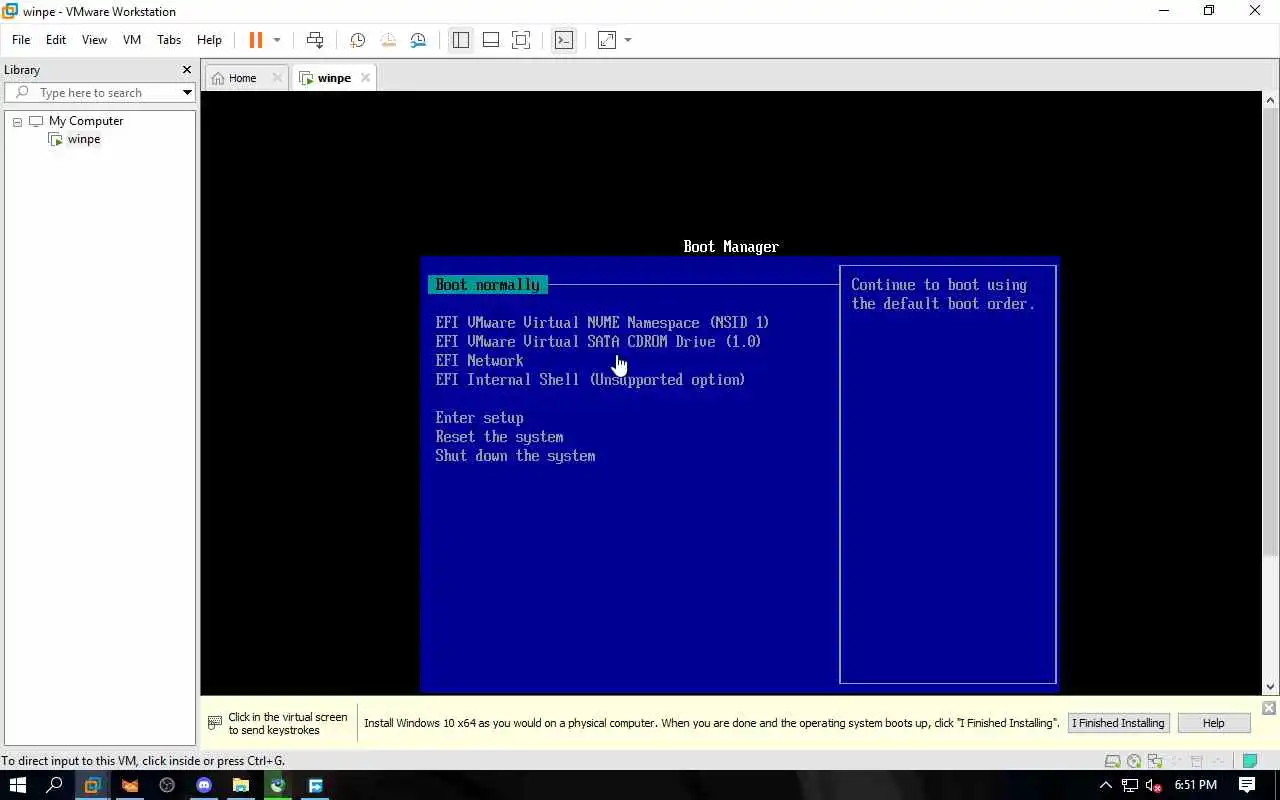1280x800 pixels.
Task: Click the stretch guest display icon
Action: pyautogui.click(x=607, y=40)
